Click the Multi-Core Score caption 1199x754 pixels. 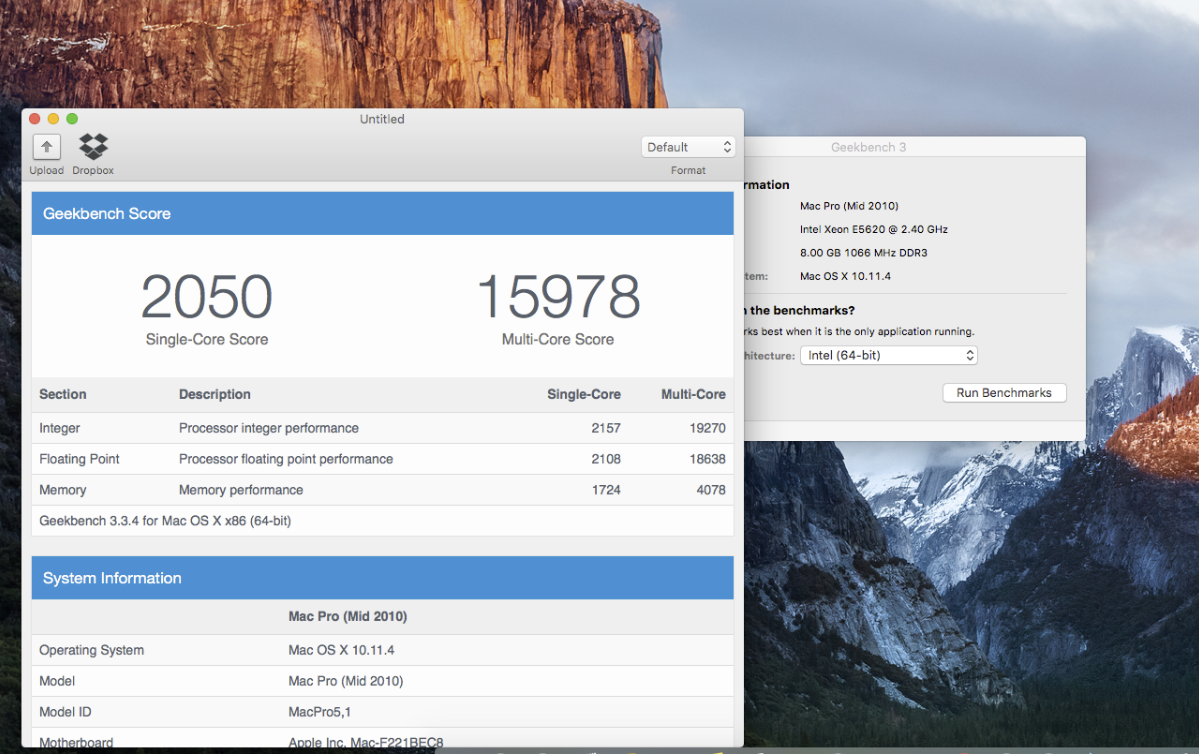(x=558, y=340)
